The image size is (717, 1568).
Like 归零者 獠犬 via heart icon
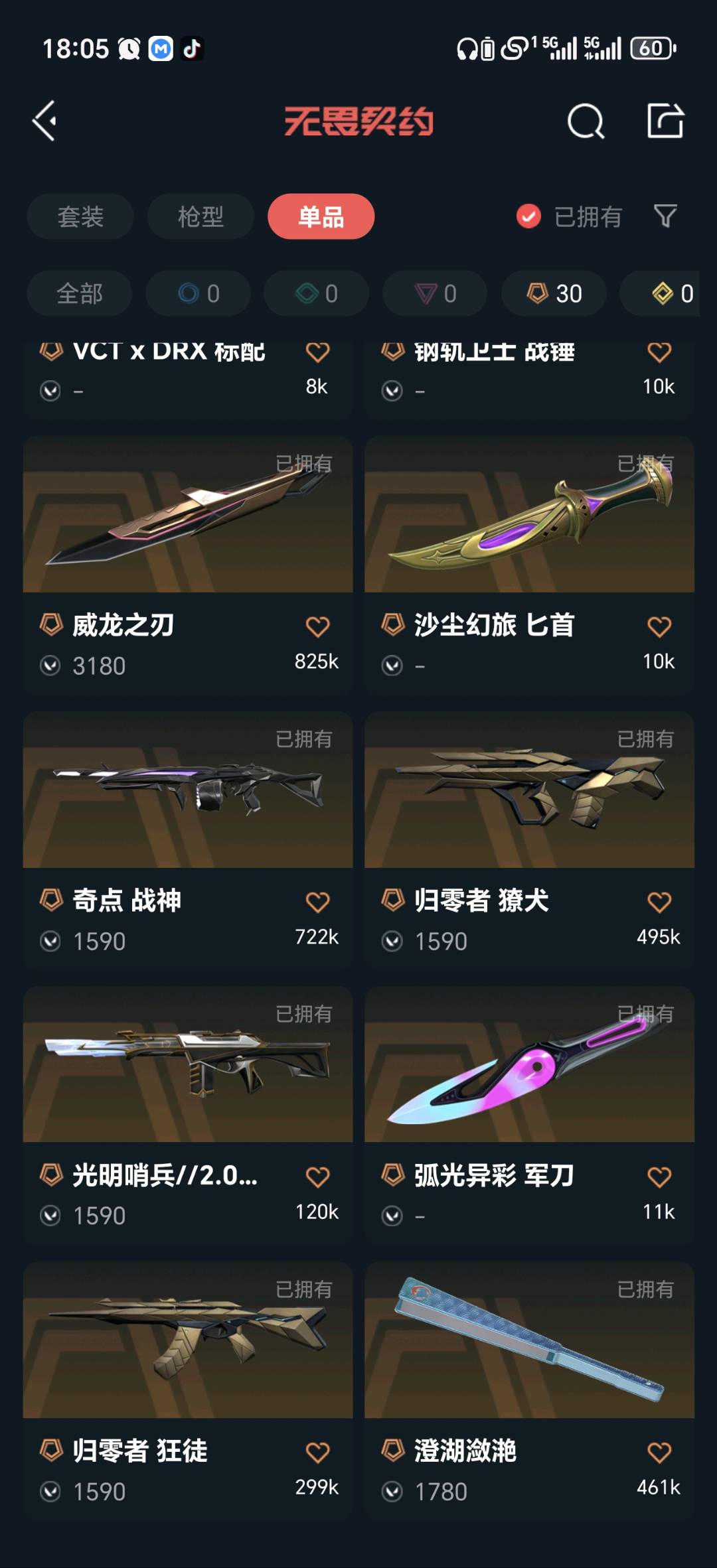coord(659,902)
